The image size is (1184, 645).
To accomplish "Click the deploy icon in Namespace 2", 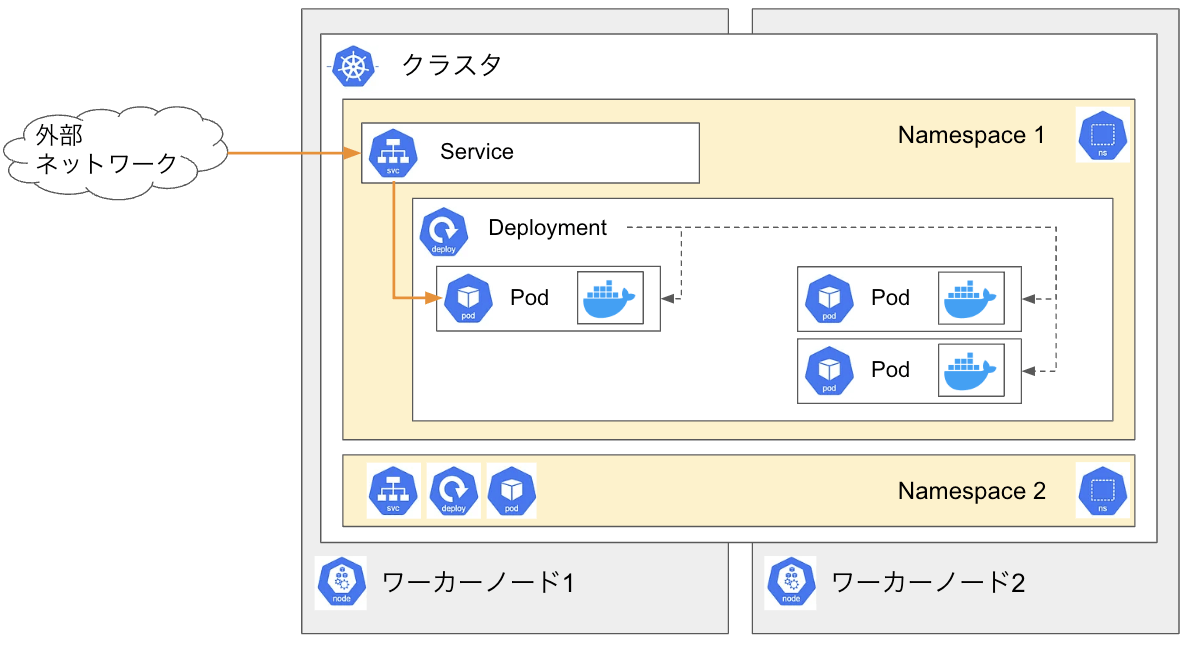I will (x=454, y=491).
